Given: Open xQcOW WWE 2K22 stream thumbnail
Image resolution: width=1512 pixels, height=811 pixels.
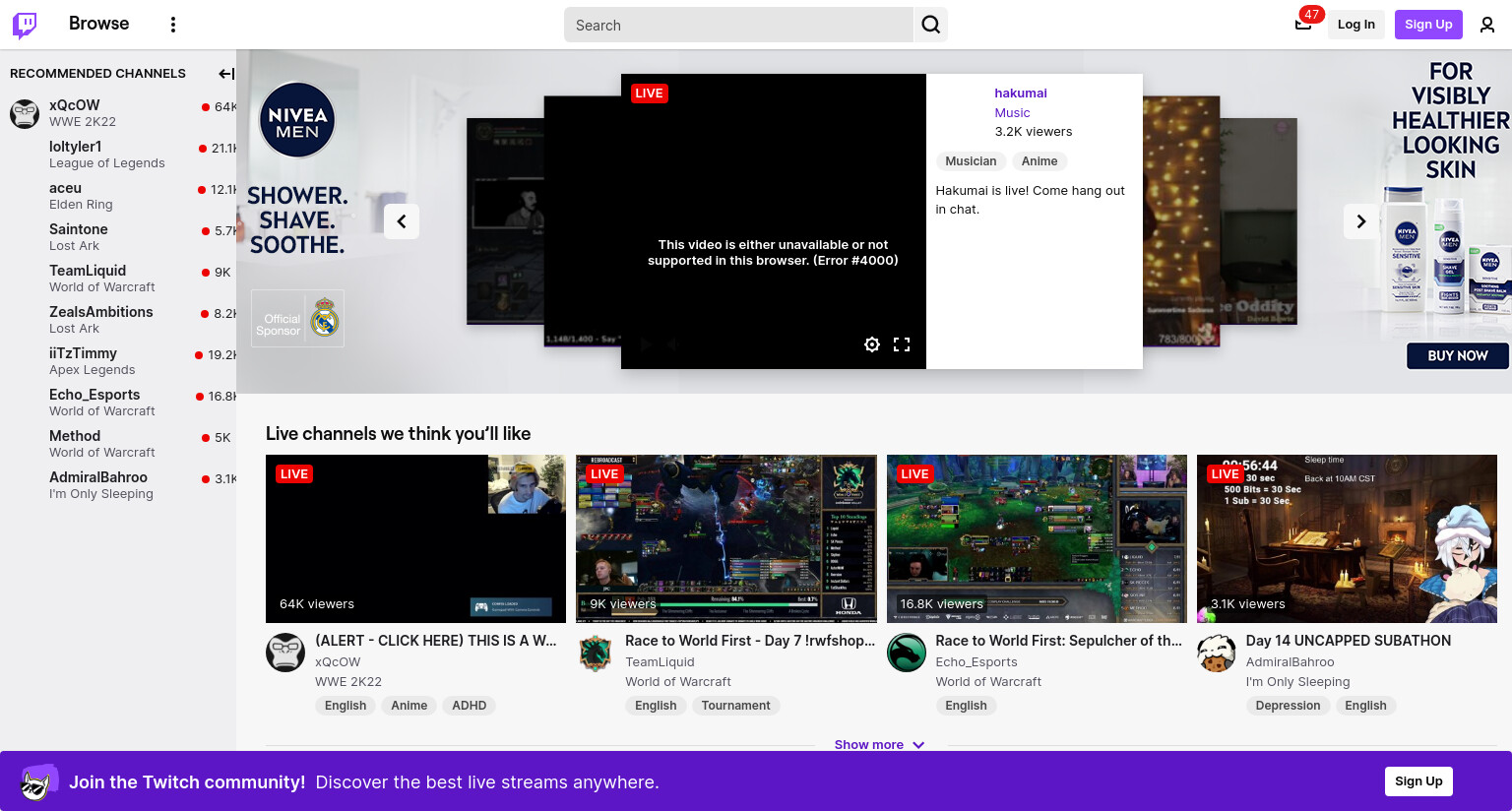Looking at the screenshot, I should [x=415, y=538].
